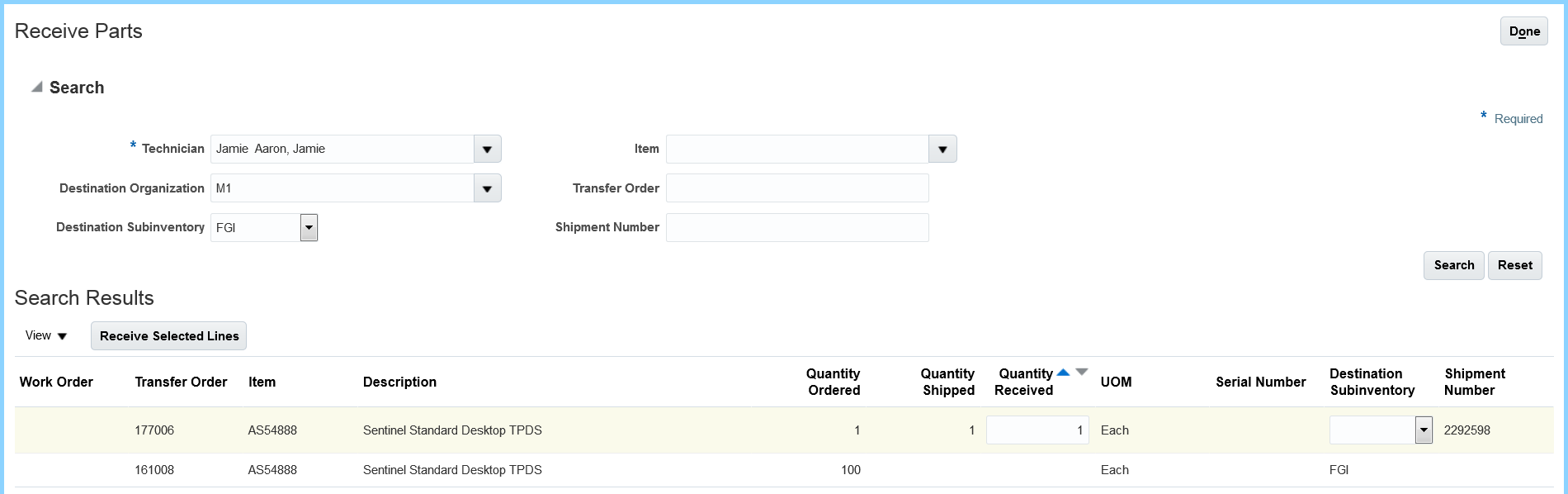The height and width of the screenshot is (494, 1568).
Task: Open the View menu
Action: pyautogui.click(x=46, y=335)
